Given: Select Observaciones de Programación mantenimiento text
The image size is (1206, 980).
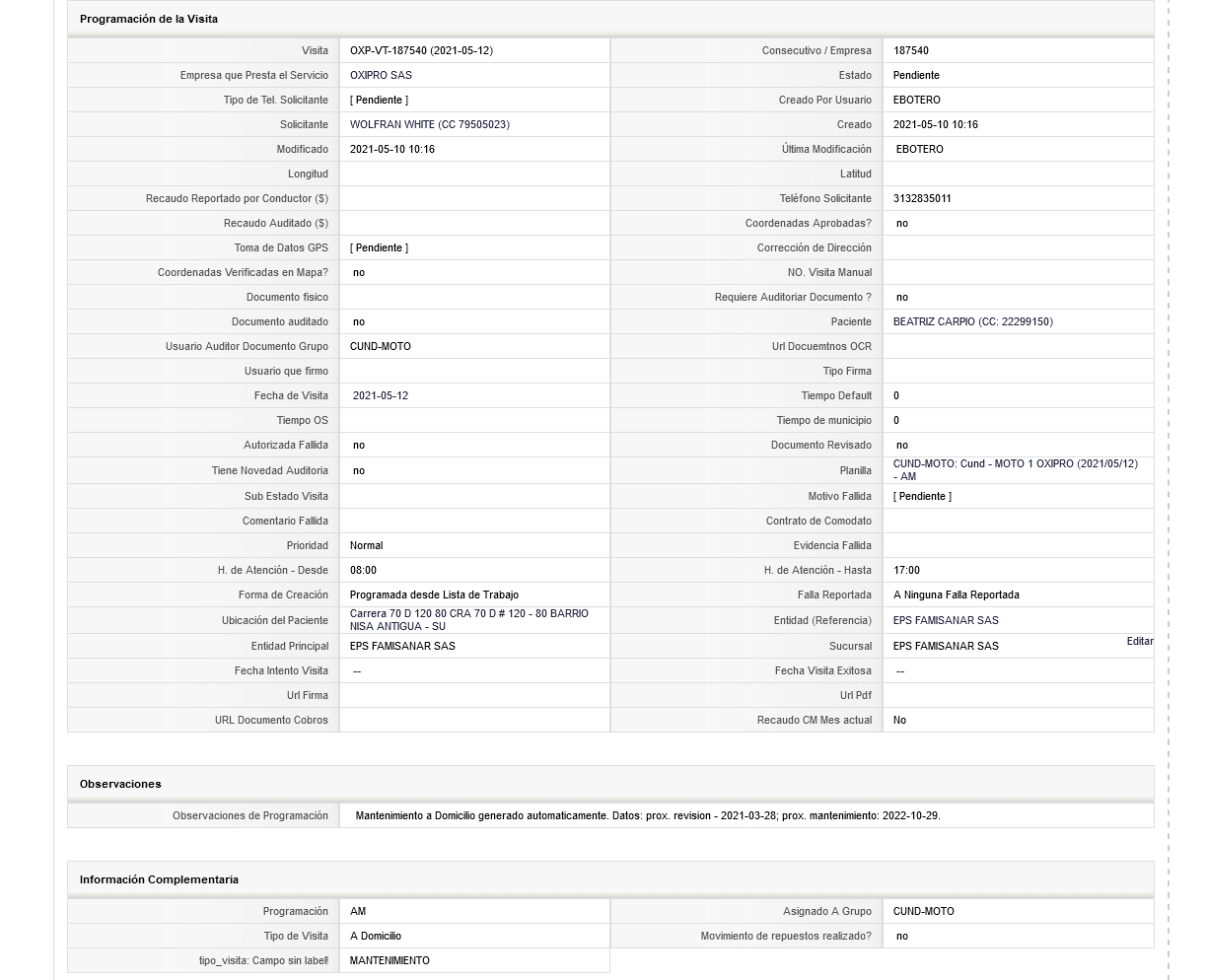Looking at the screenshot, I should [648, 815].
